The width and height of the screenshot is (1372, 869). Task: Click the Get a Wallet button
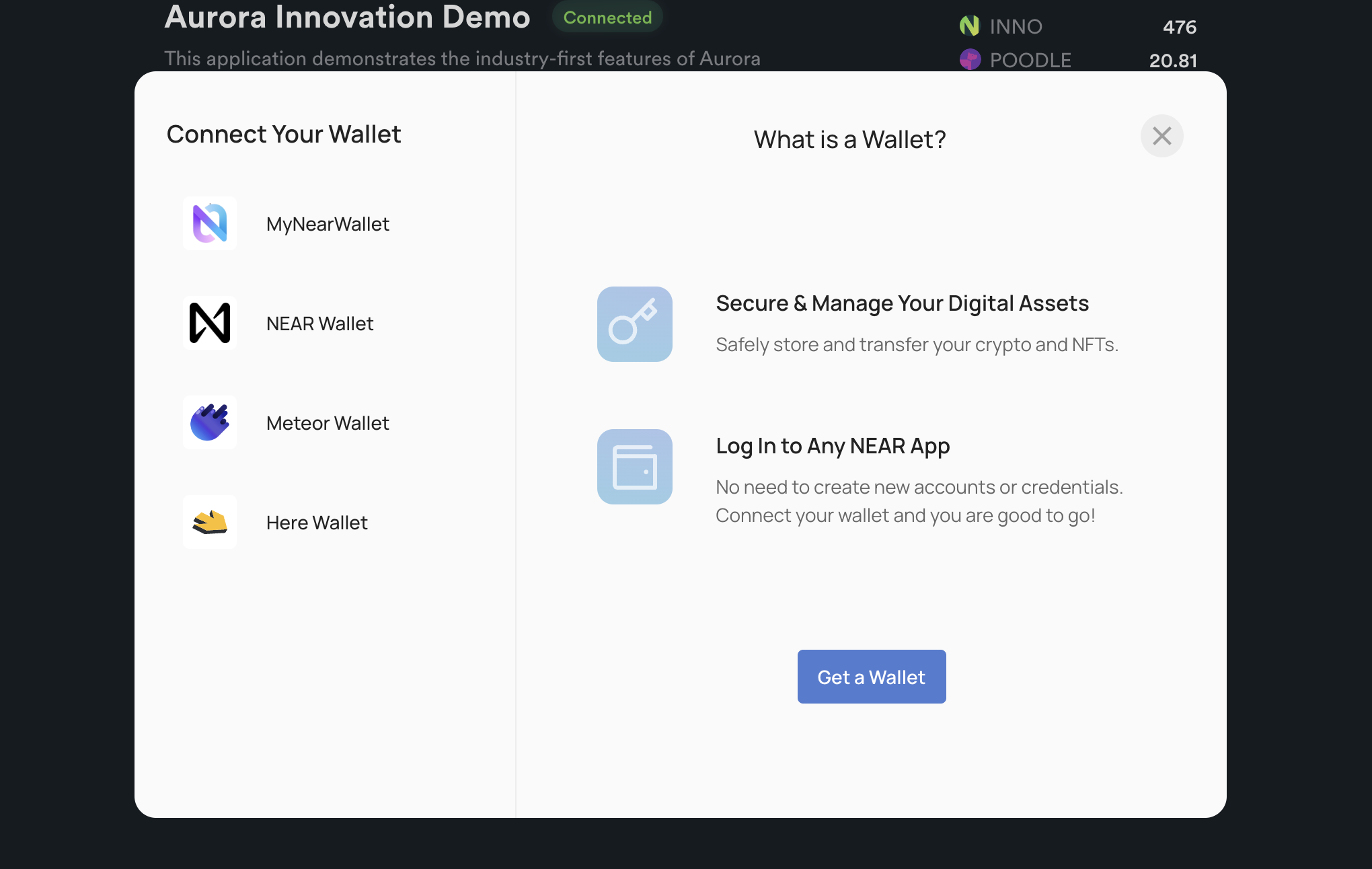coord(872,677)
